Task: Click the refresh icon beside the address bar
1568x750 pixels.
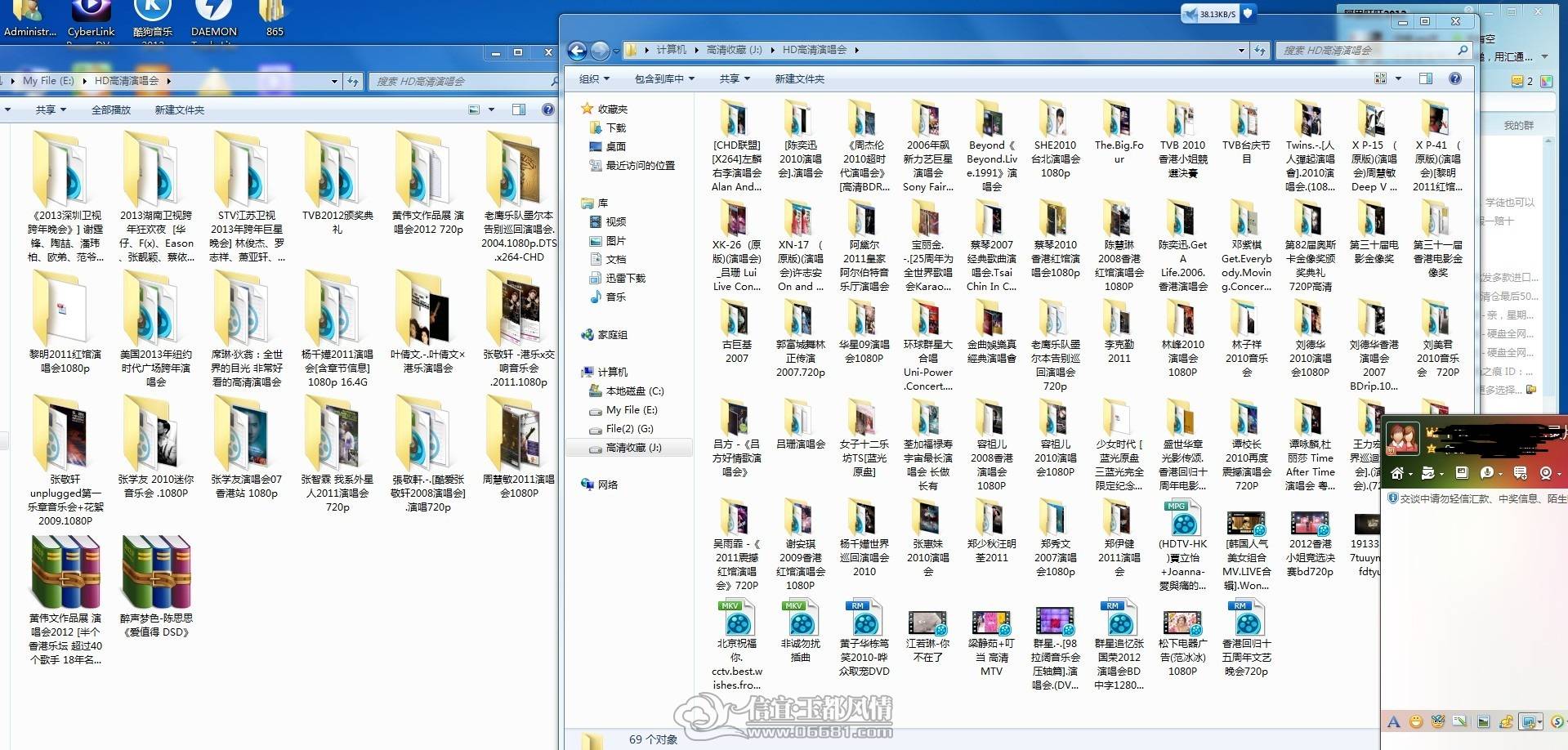Action: 1261,51
